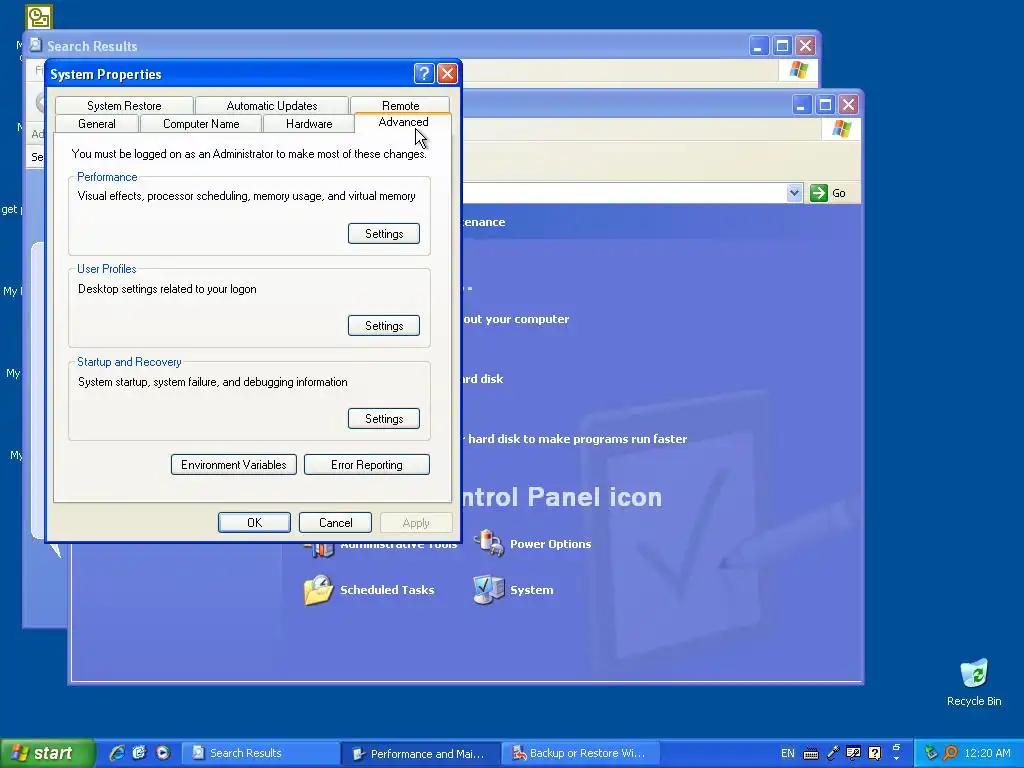
Task: Switch to the General tab
Action: coord(97,123)
